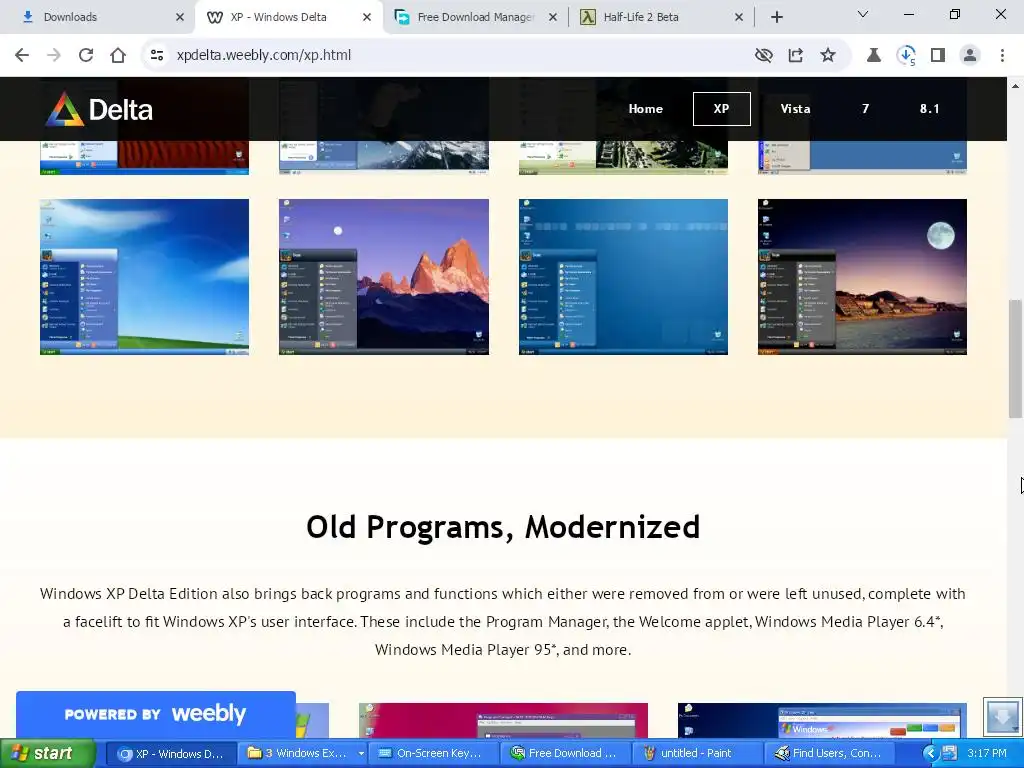Screen dimensions: 1024x768
Task: Open the pink background program screenshot
Action: 503,720
